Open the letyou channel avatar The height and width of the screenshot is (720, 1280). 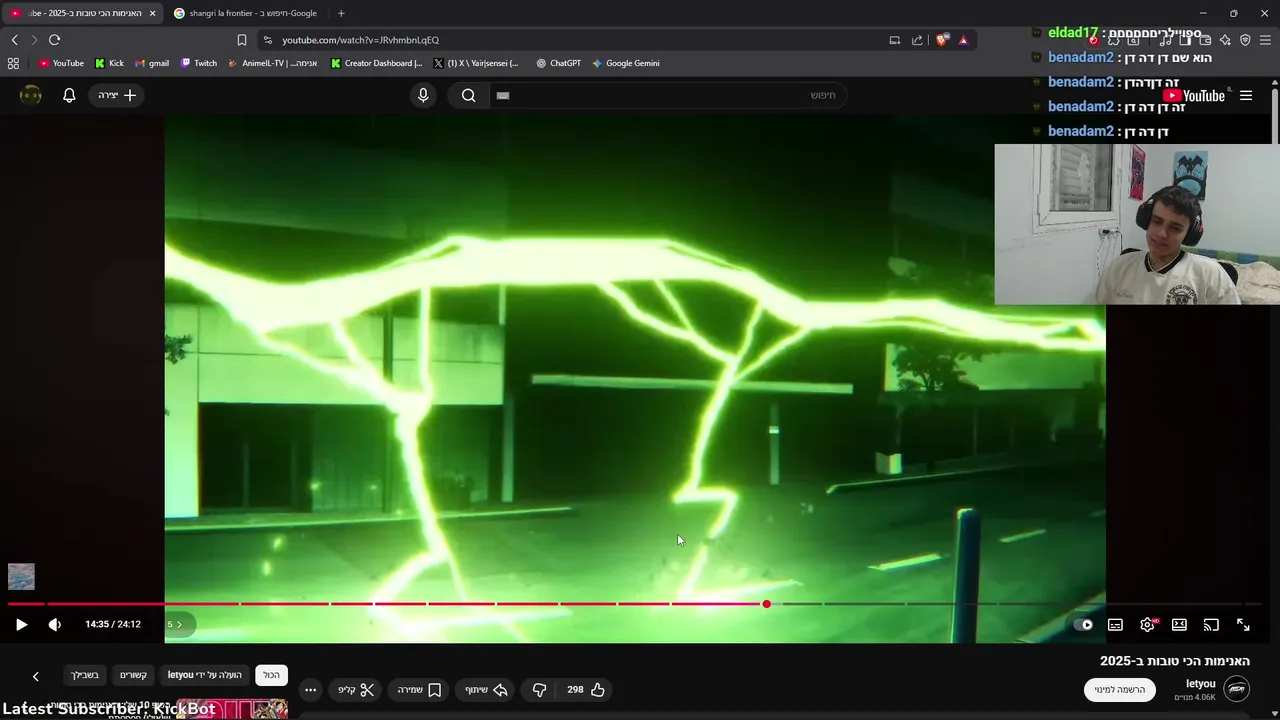1237,689
